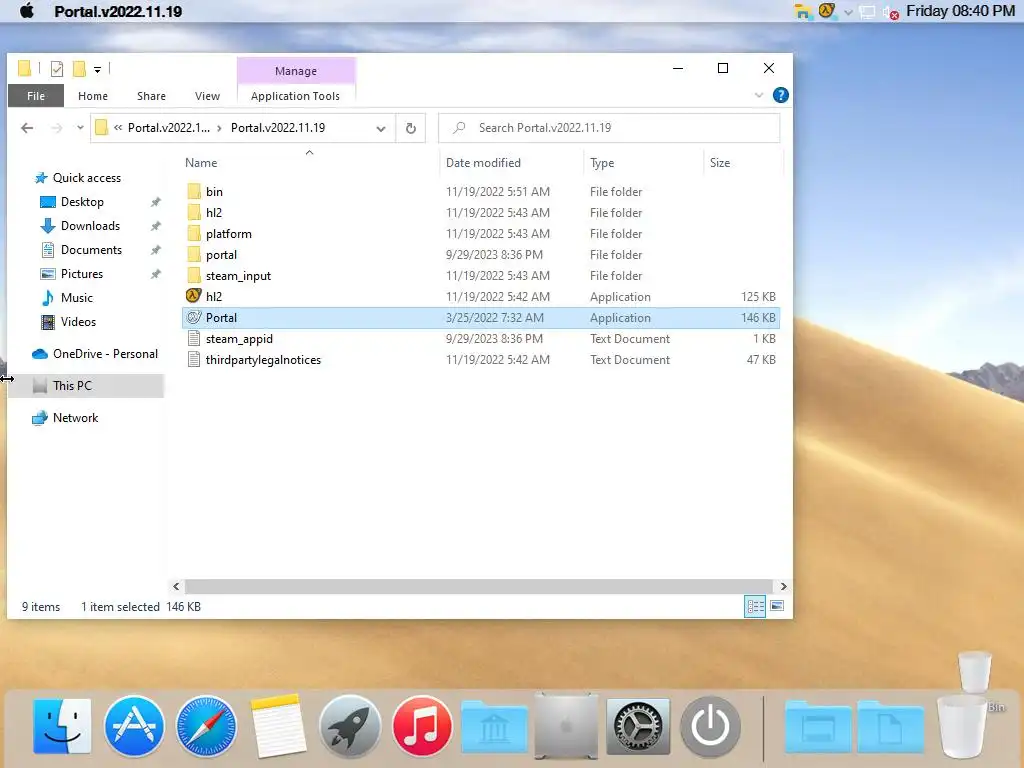Open Explorer help question mark icon

(780, 95)
